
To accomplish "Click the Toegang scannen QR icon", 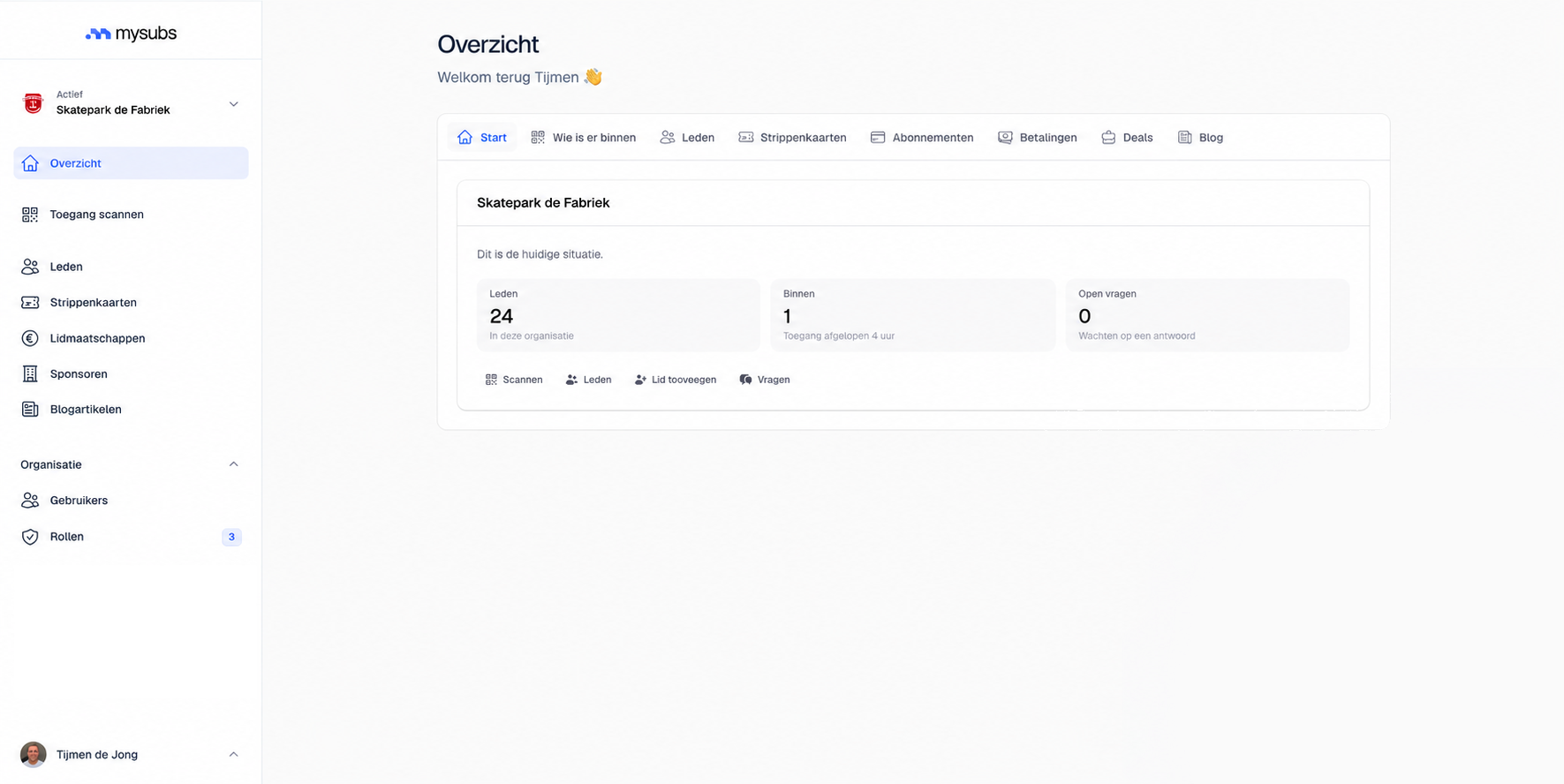I will point(30,215).
